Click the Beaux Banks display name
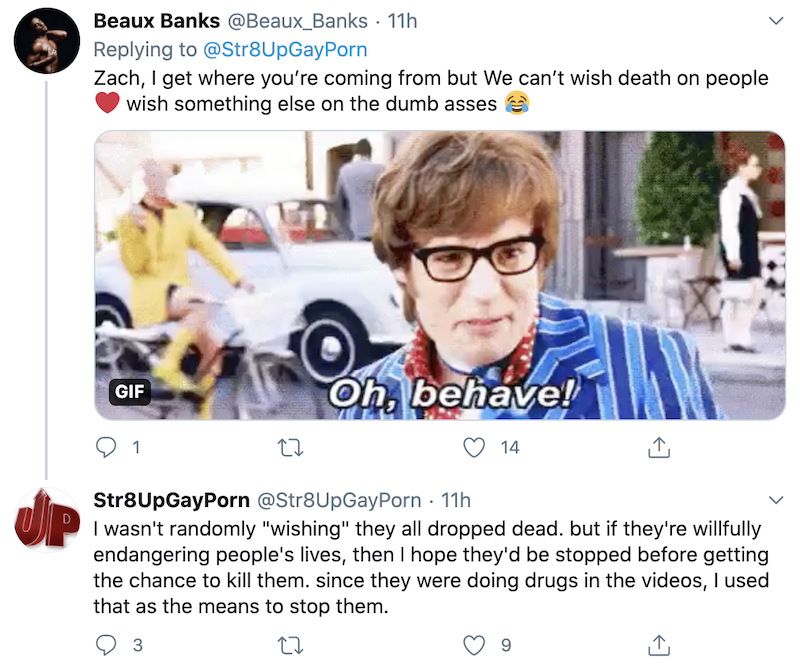800x669 pixels. pyautogui.click(x=155, y=21)
